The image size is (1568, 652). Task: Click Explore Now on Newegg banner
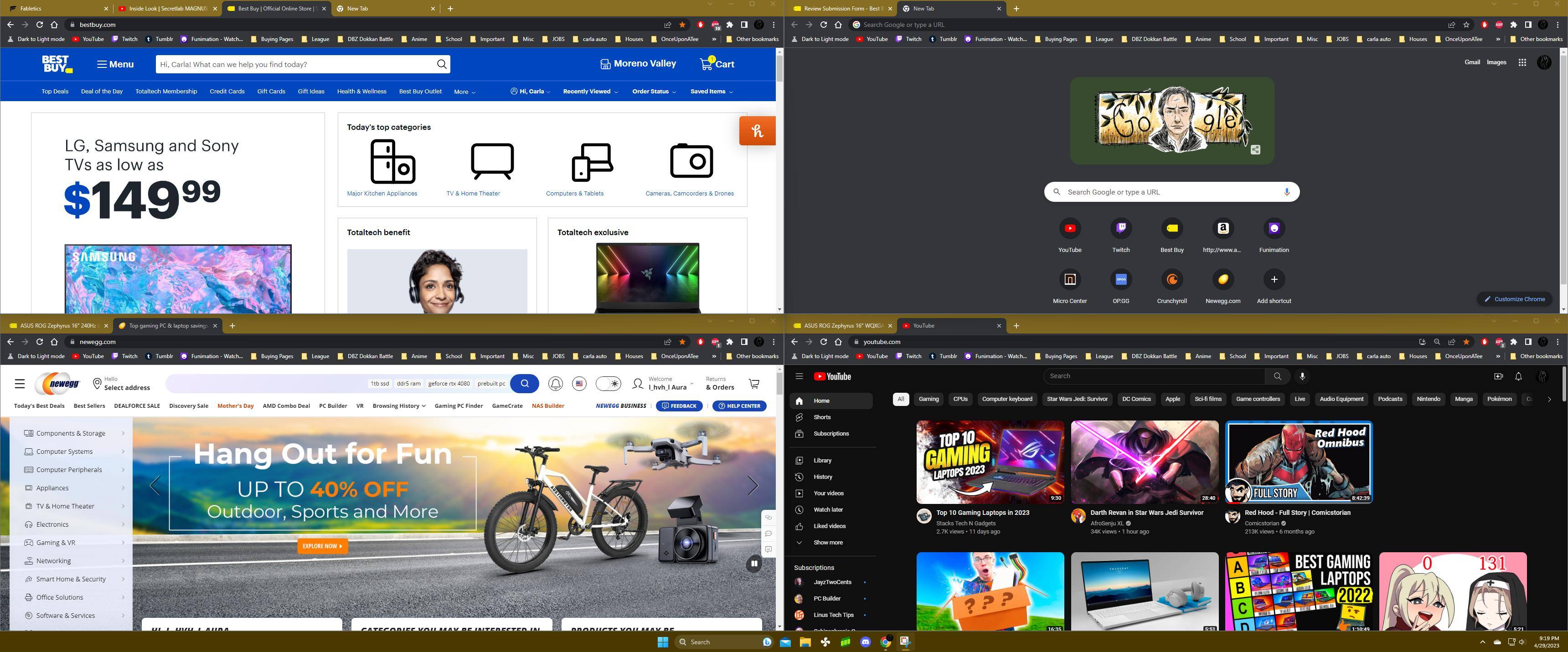[322, 546]
